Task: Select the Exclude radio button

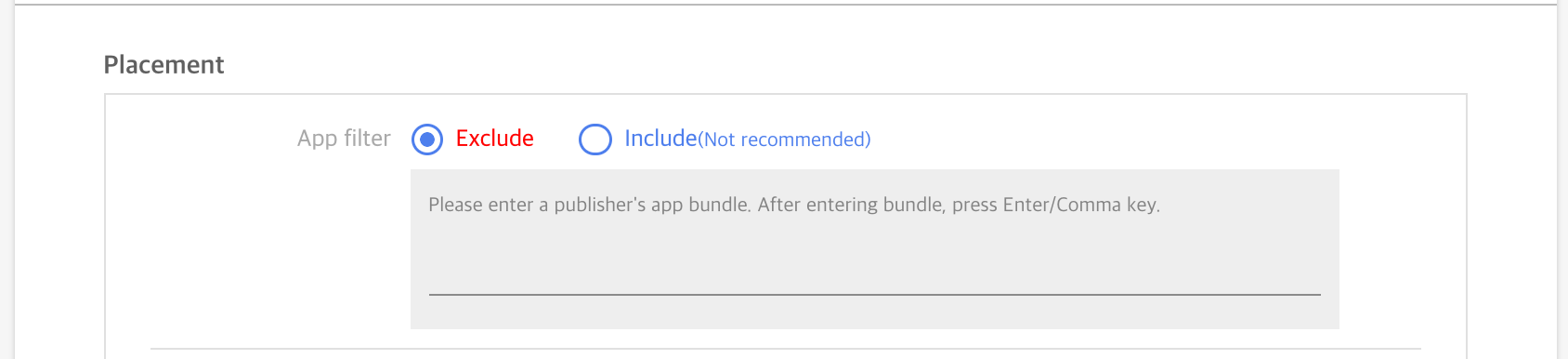Action: tap(427, 140)
